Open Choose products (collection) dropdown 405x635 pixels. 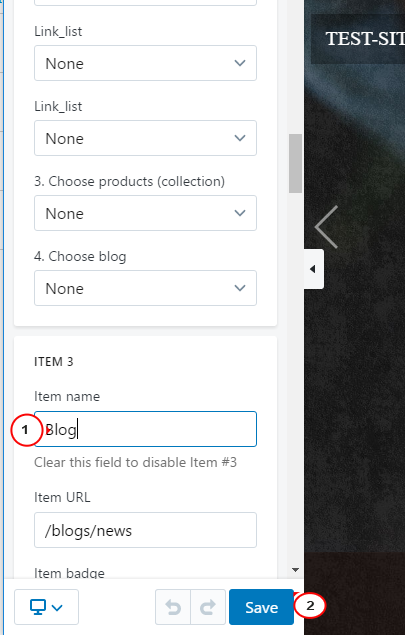[x=145, y=213]
